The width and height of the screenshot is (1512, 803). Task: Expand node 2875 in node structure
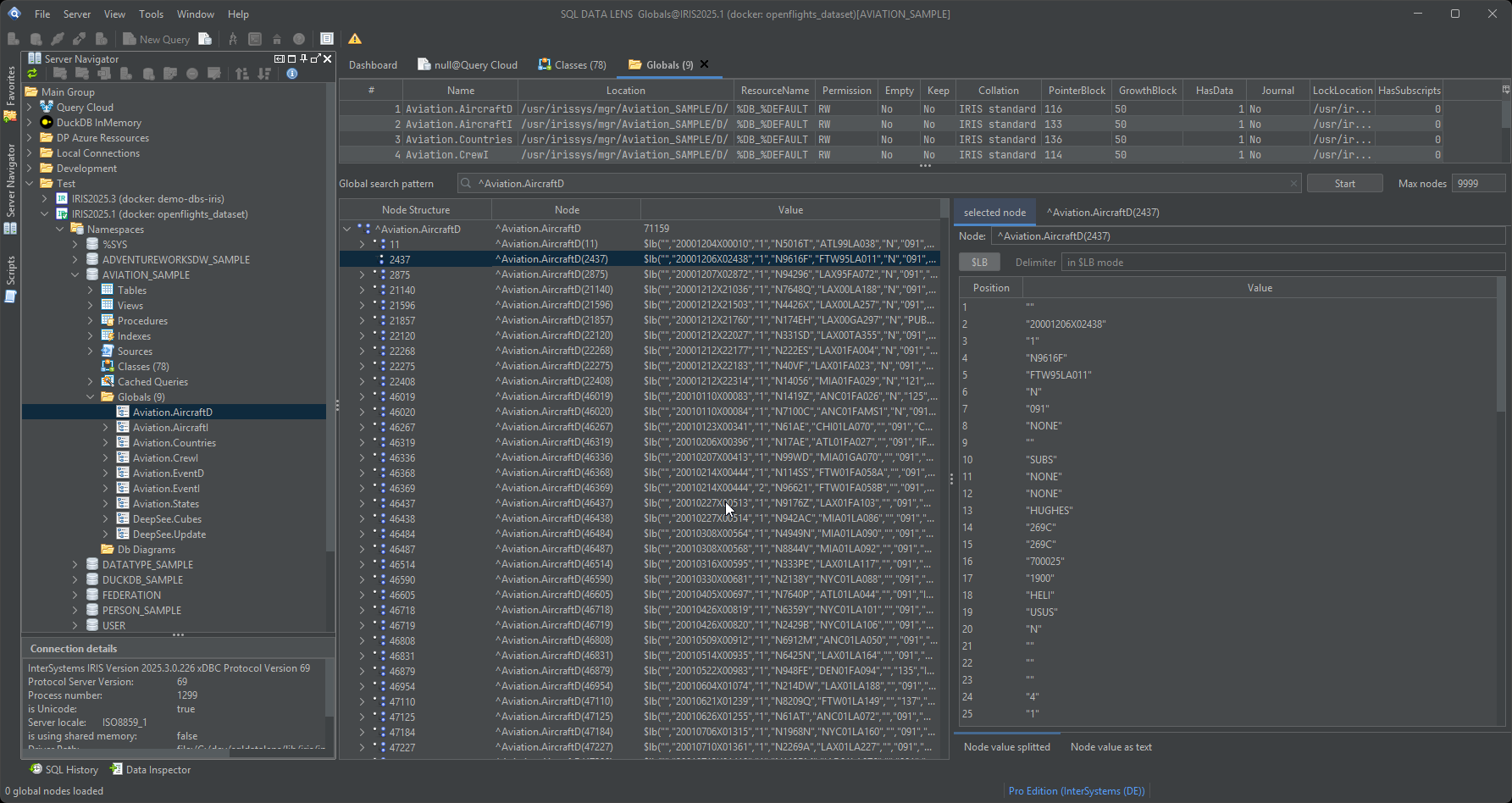click(362, 274)
